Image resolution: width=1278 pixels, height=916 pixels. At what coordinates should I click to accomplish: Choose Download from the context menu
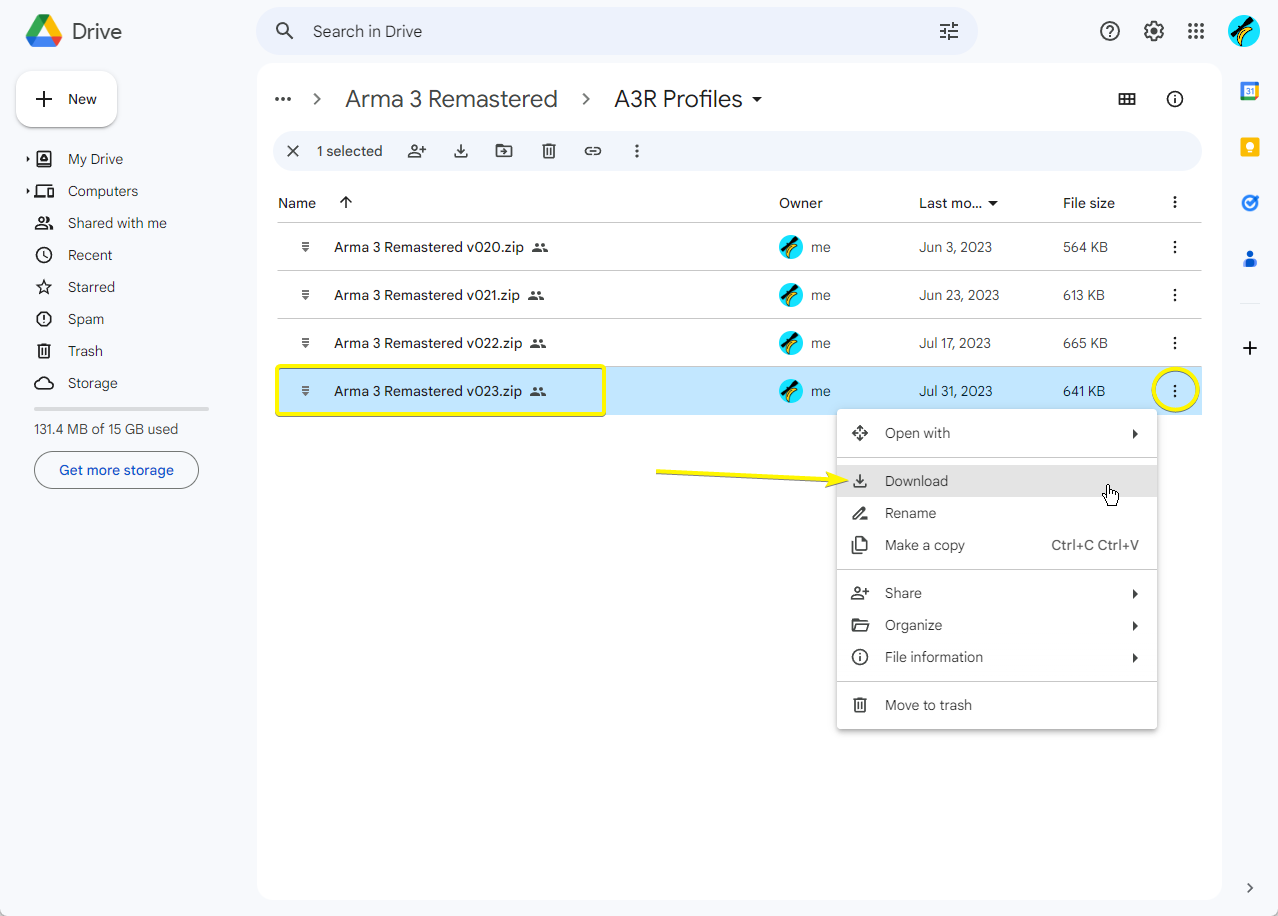coord(916,481)
